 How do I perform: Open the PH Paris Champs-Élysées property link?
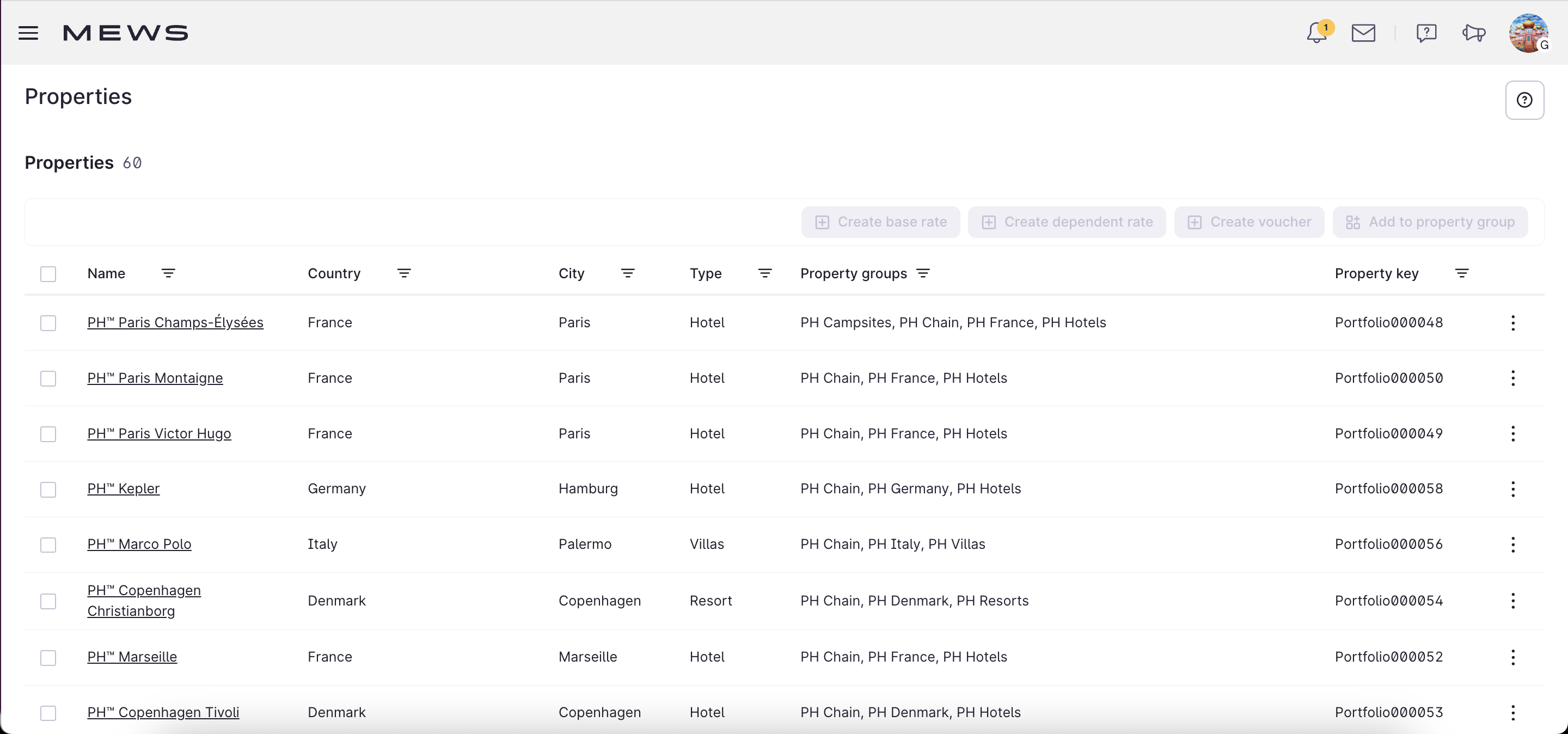tap(175, 322)
